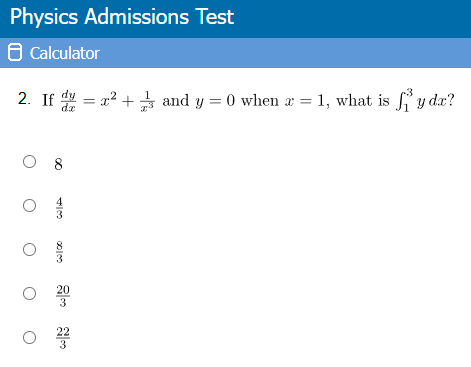The image size is (471, 367).
Task: Click the fraction label 8/3
Action: tap(59, 252)
